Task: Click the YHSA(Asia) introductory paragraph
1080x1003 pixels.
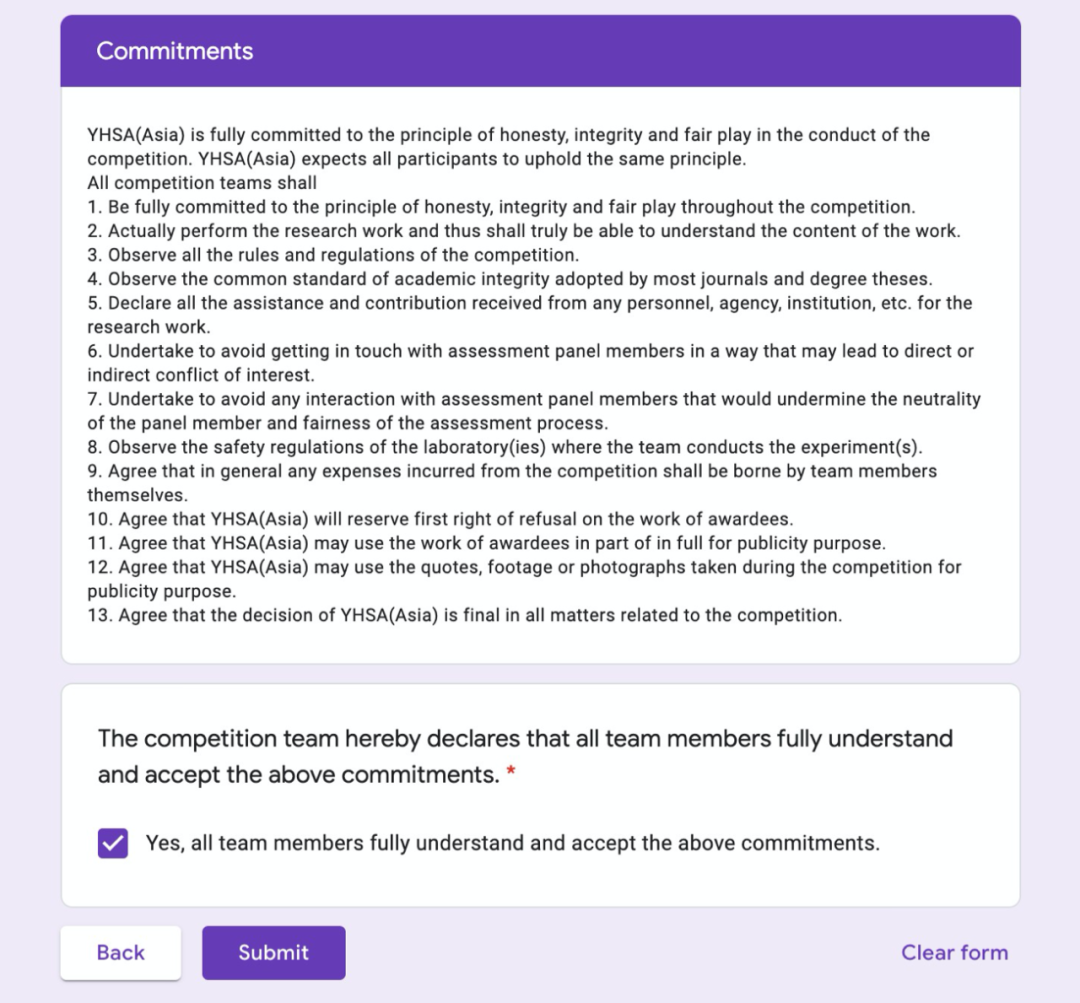Action: 508,147
